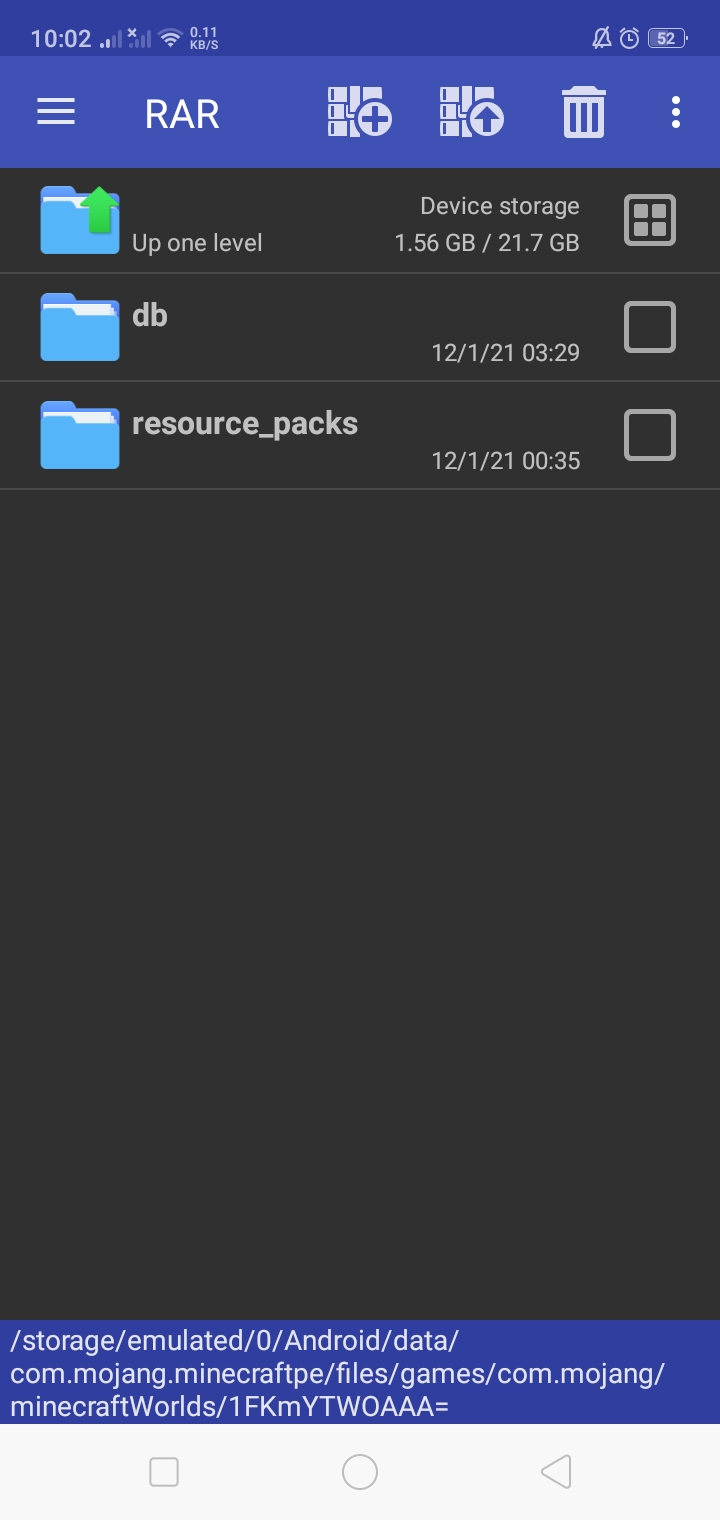Image resolution: width=720 pixels, height=1520 pixels.
Task: Tap the resource_packs folder icon
Action: pyautogui.click(x=80, y=435)
